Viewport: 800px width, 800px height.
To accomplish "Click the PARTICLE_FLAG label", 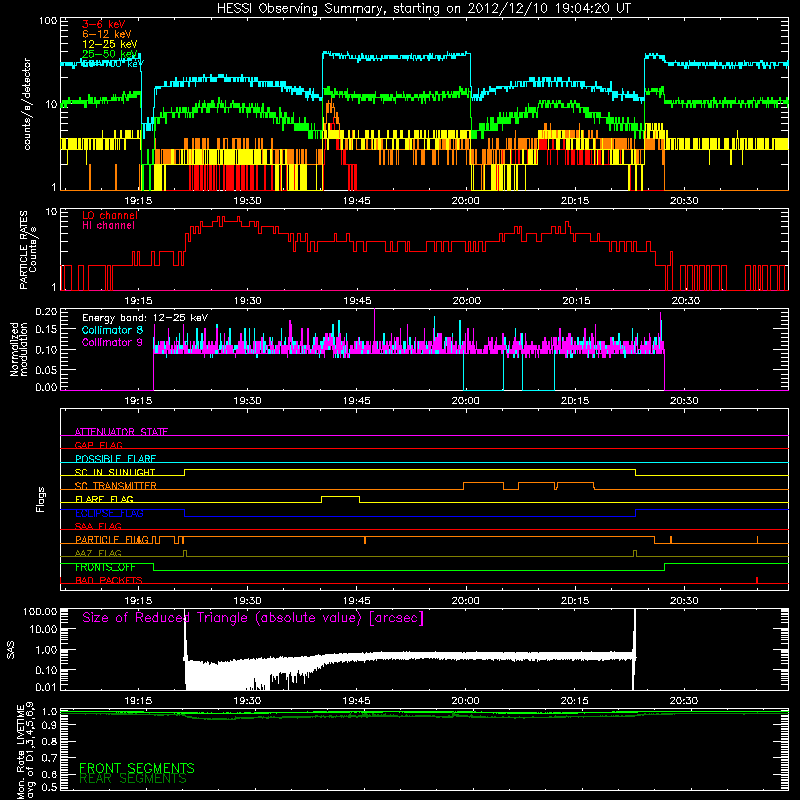I will [x=112, y=539].
